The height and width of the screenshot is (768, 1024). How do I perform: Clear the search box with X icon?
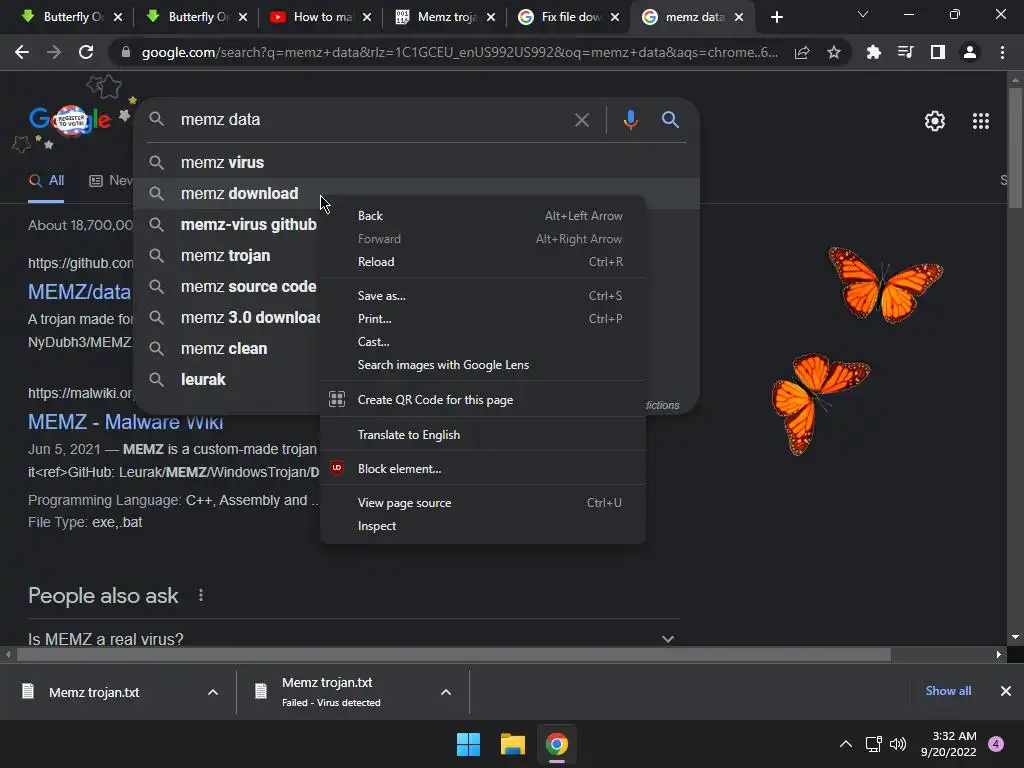click(x=581, y=120)
